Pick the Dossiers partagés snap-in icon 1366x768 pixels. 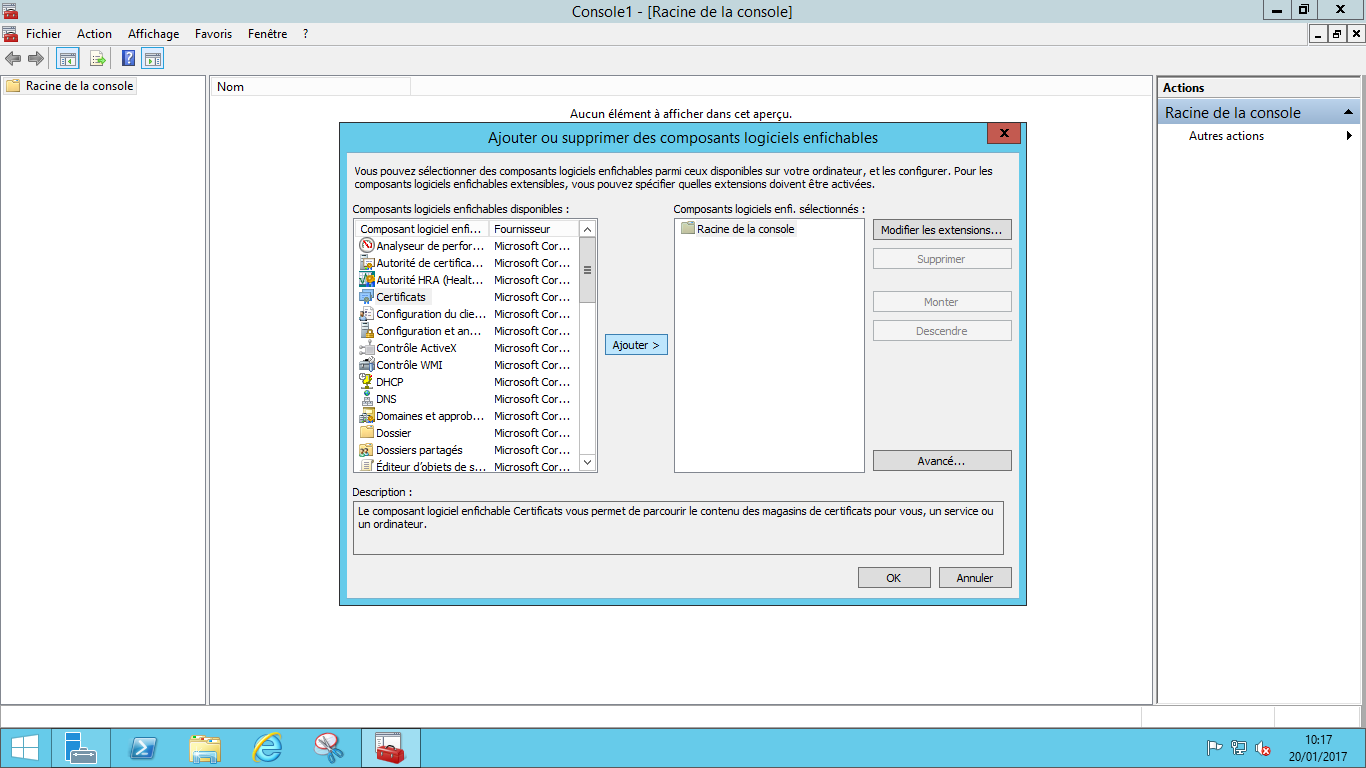[x=367, y=450]
